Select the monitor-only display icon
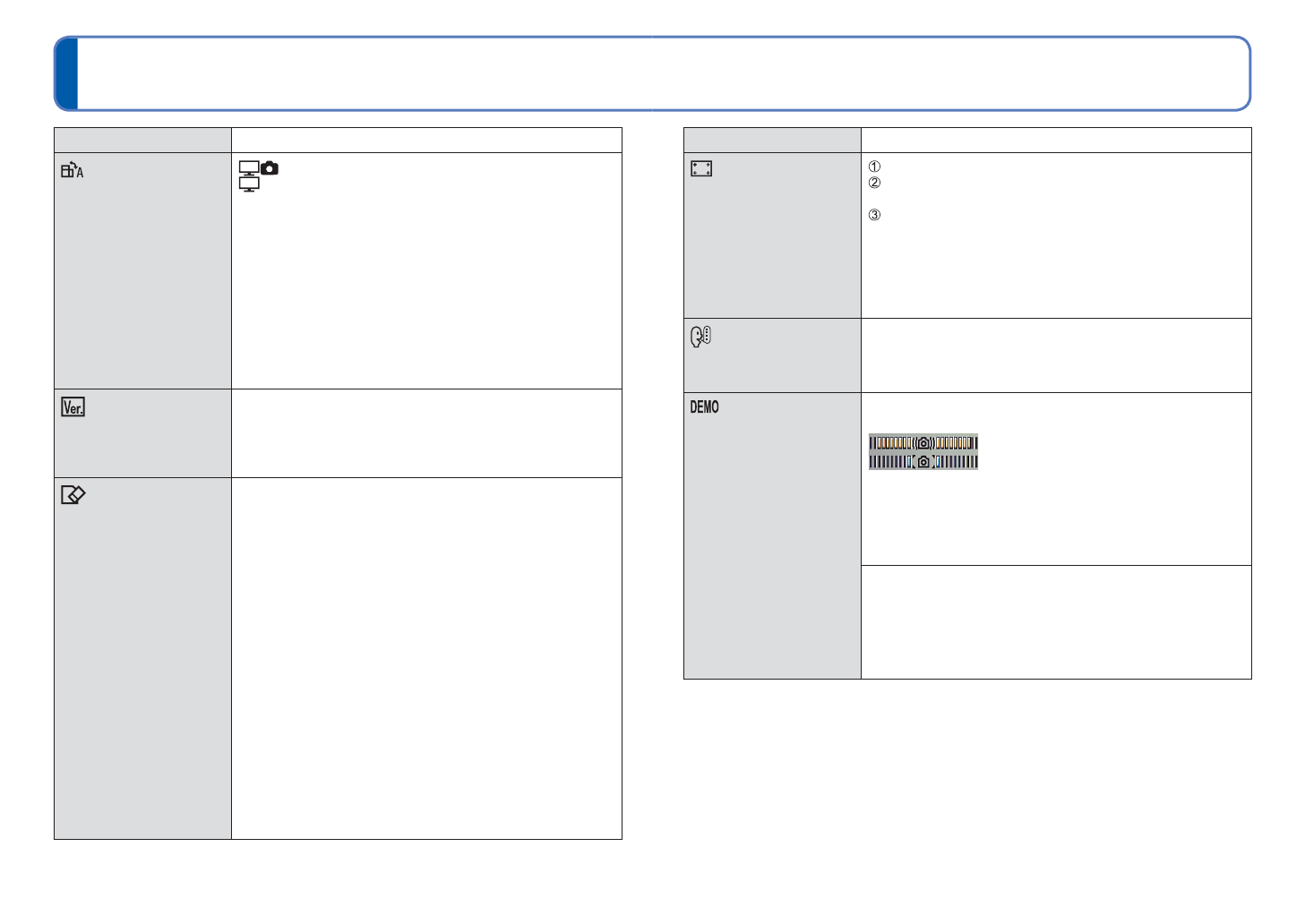 249,184
